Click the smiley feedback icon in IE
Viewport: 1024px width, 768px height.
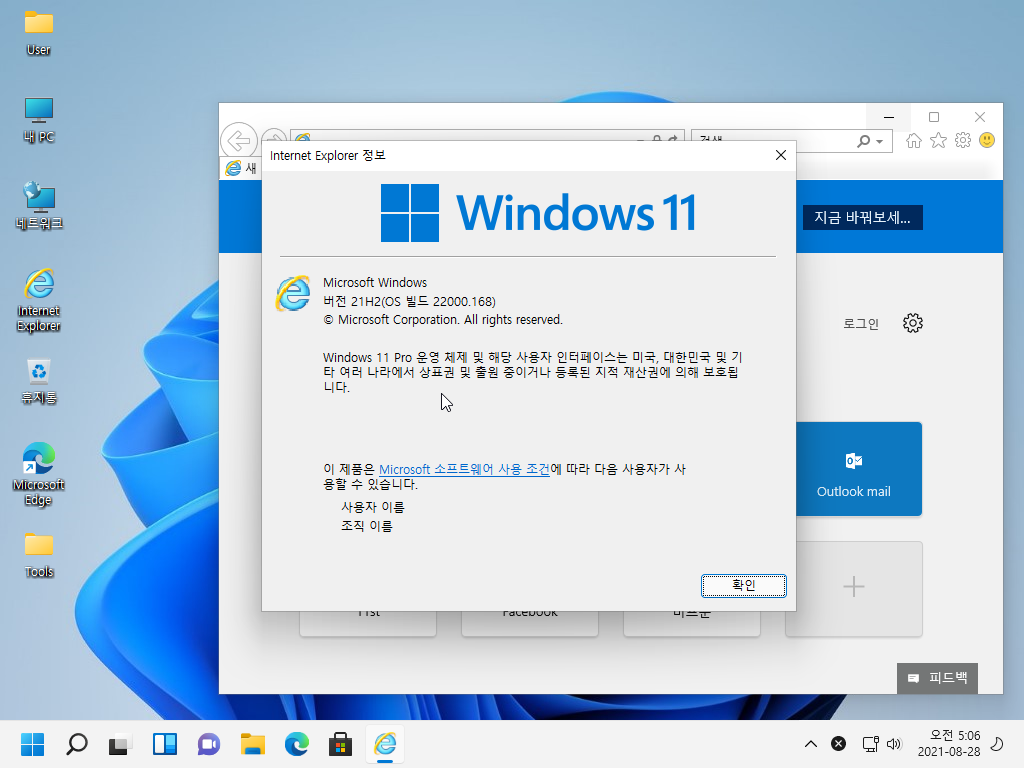click(x=987, y=140)
